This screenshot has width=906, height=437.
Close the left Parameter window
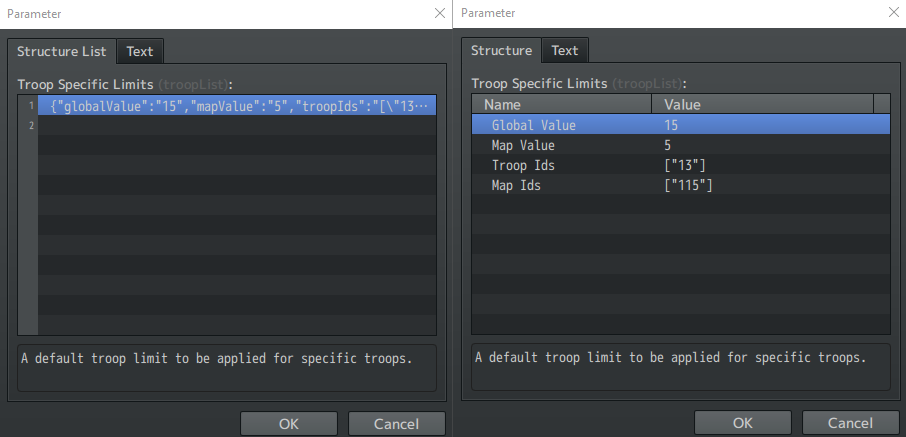tap(440, 13)
